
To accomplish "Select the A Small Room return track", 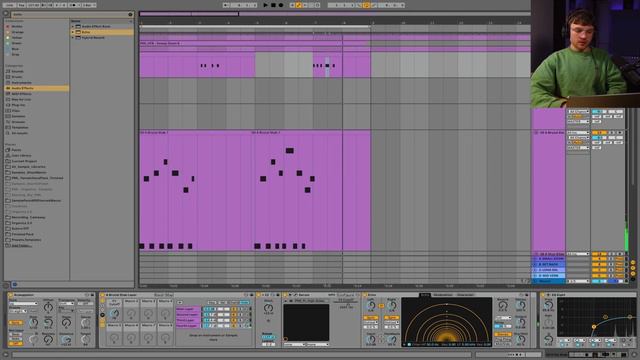I will tap(549, 259).
